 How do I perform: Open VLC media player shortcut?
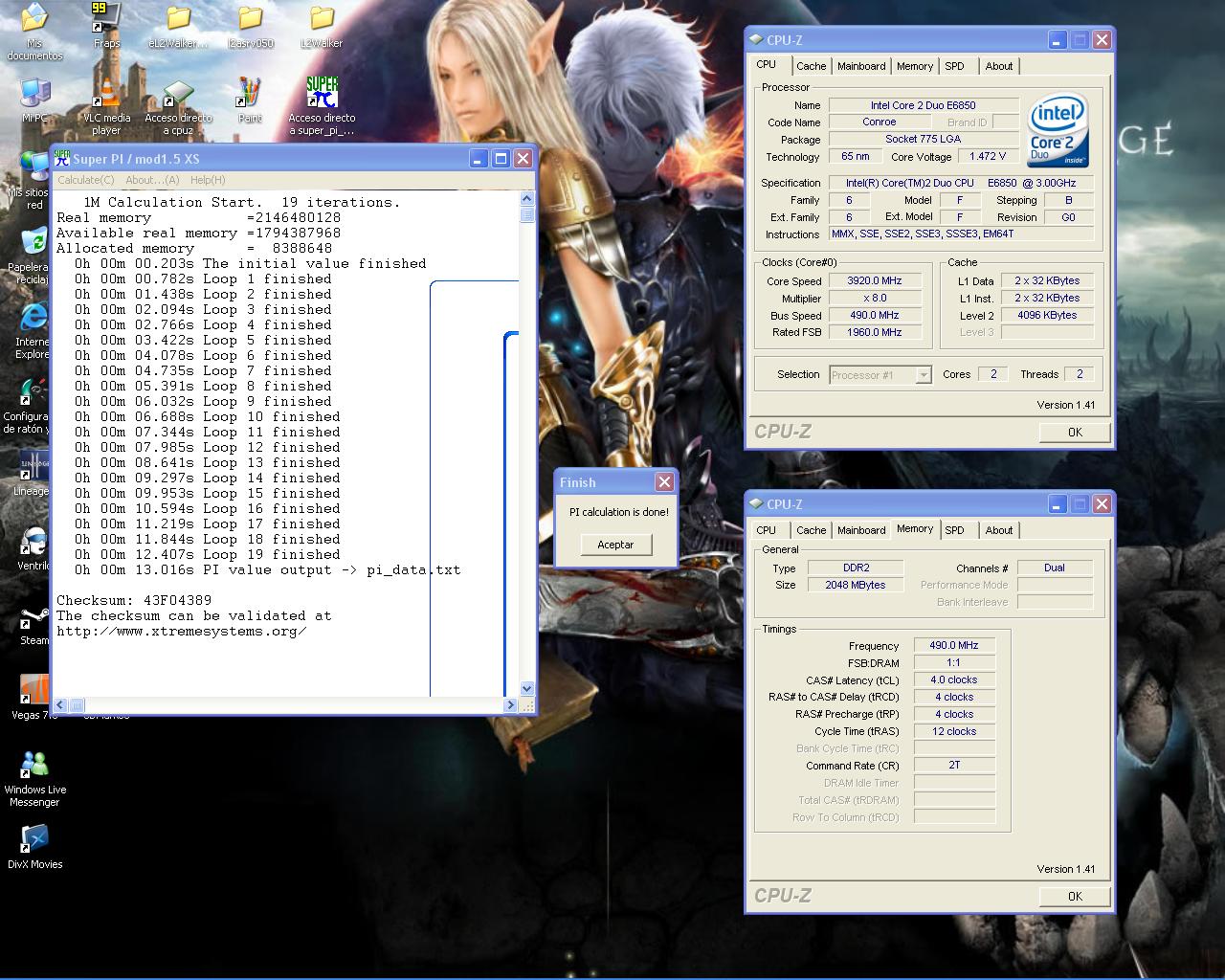point(106,94)
